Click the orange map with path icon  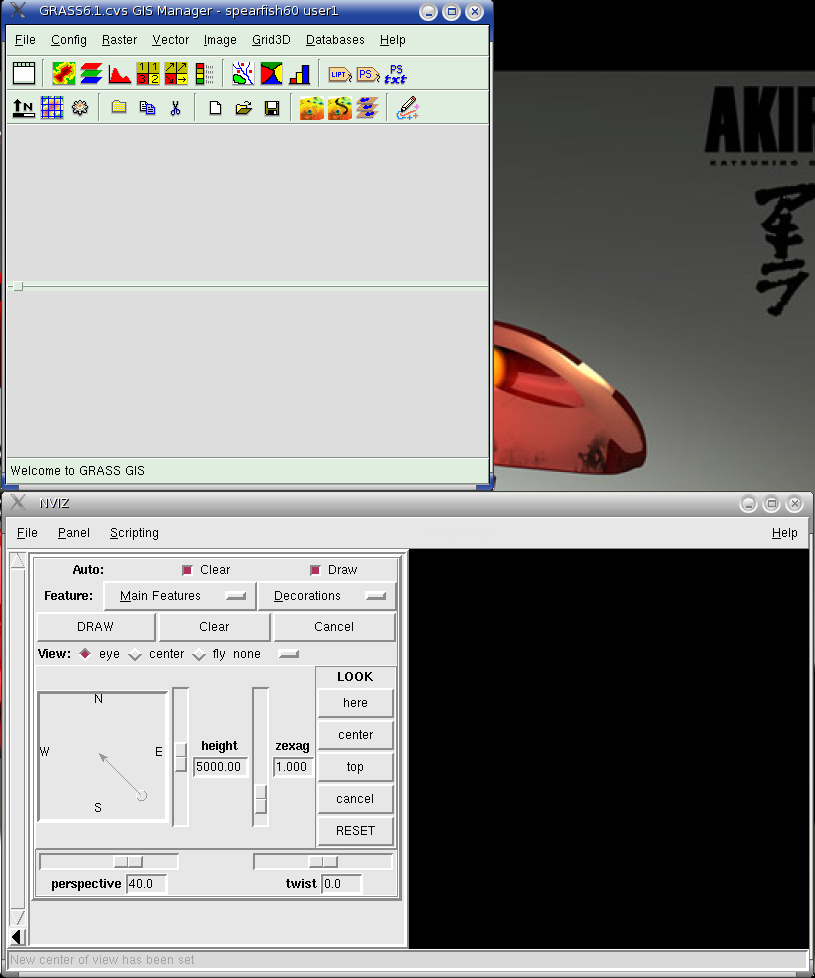[340, 108]
